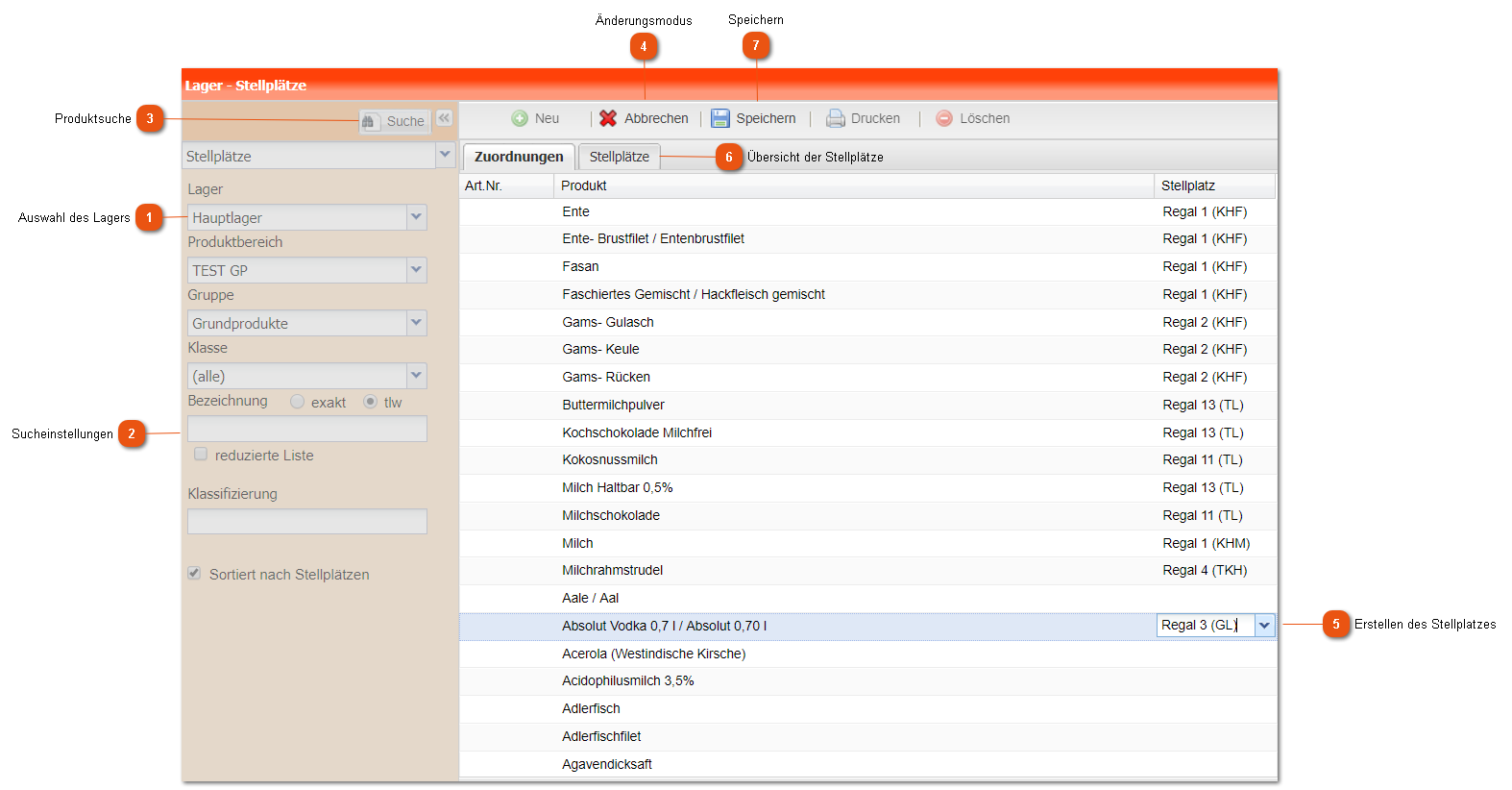The width and height of the screenshot is (1512, 790).
Task: Select the Adlerfisch row
Action: click(x=868, y=709)
